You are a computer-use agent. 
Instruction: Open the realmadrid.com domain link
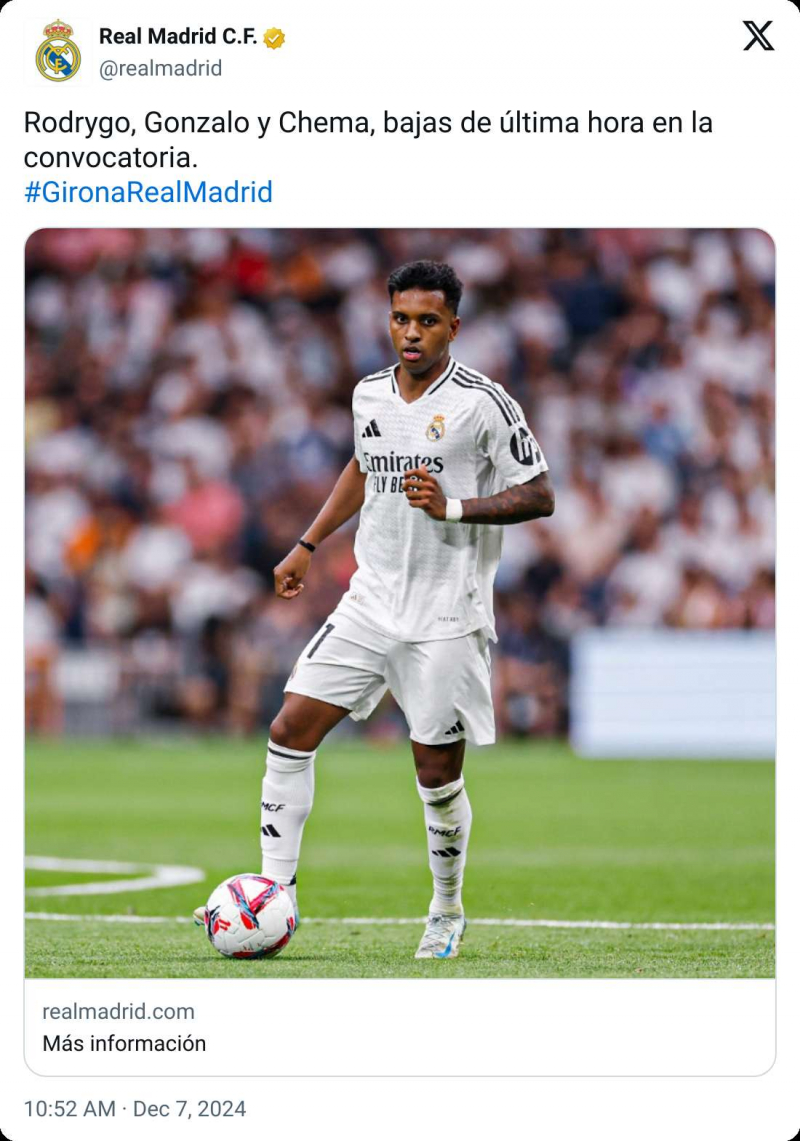119,1011
